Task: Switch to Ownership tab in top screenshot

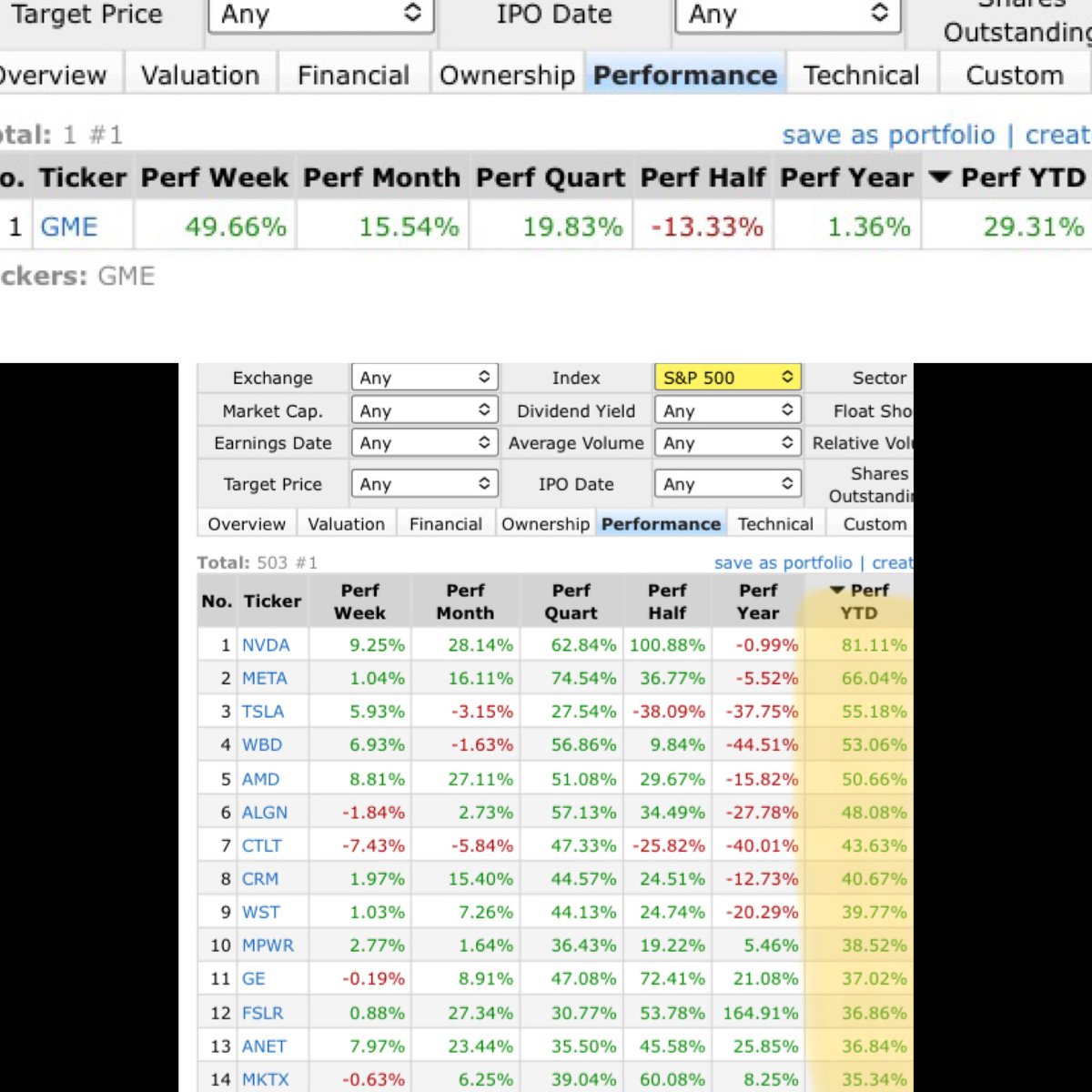Action: click(x=507, y=75)
